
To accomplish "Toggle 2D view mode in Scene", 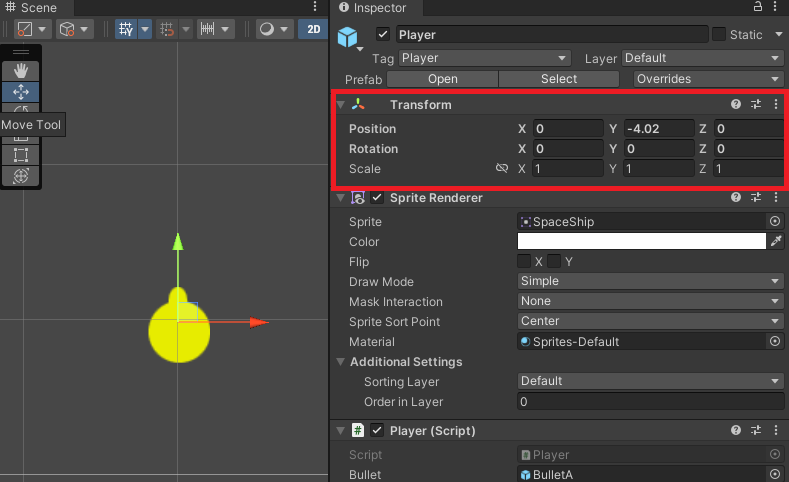I will (313, 29).
